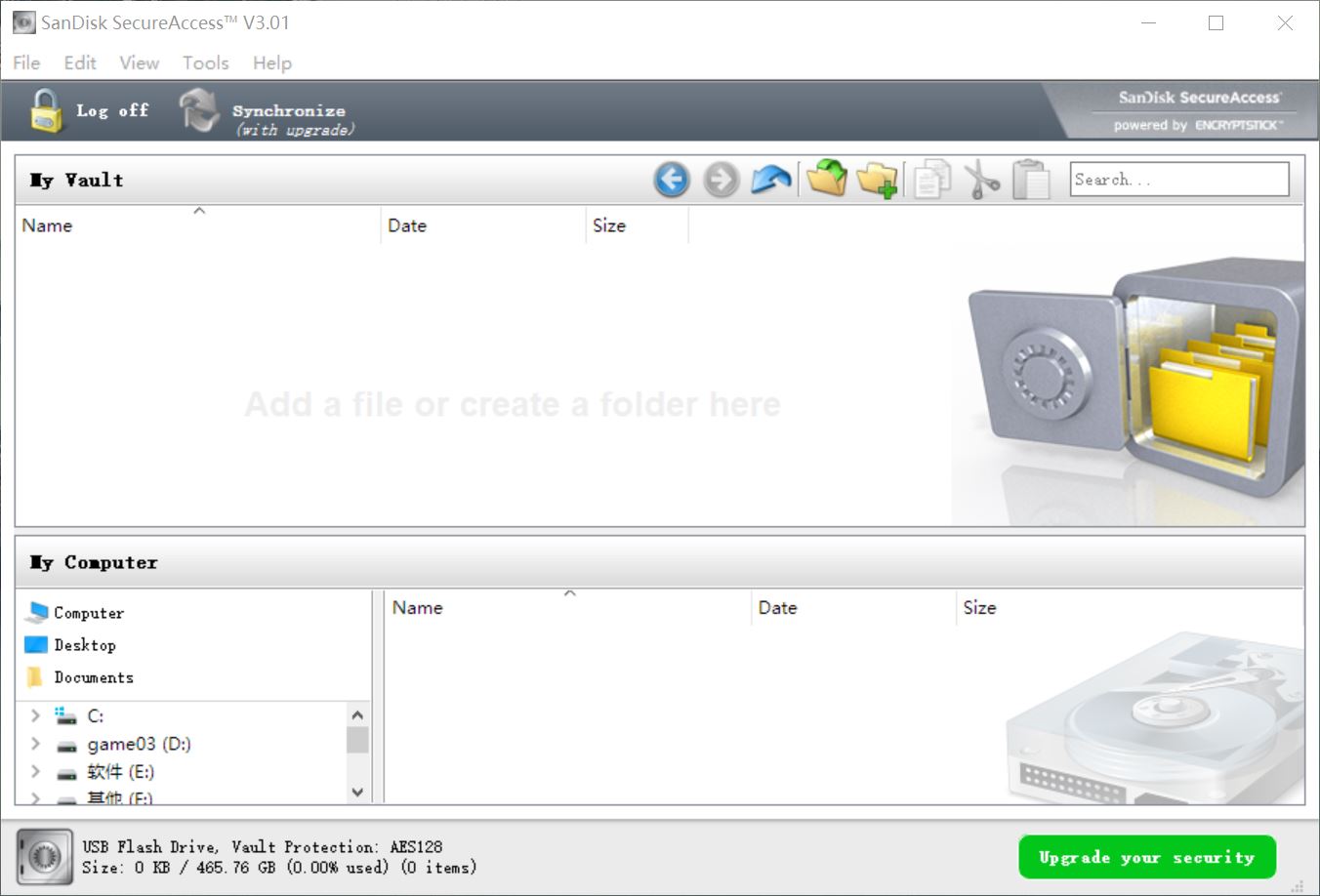
Task: Click the vault Search field
Action: 1178,180
